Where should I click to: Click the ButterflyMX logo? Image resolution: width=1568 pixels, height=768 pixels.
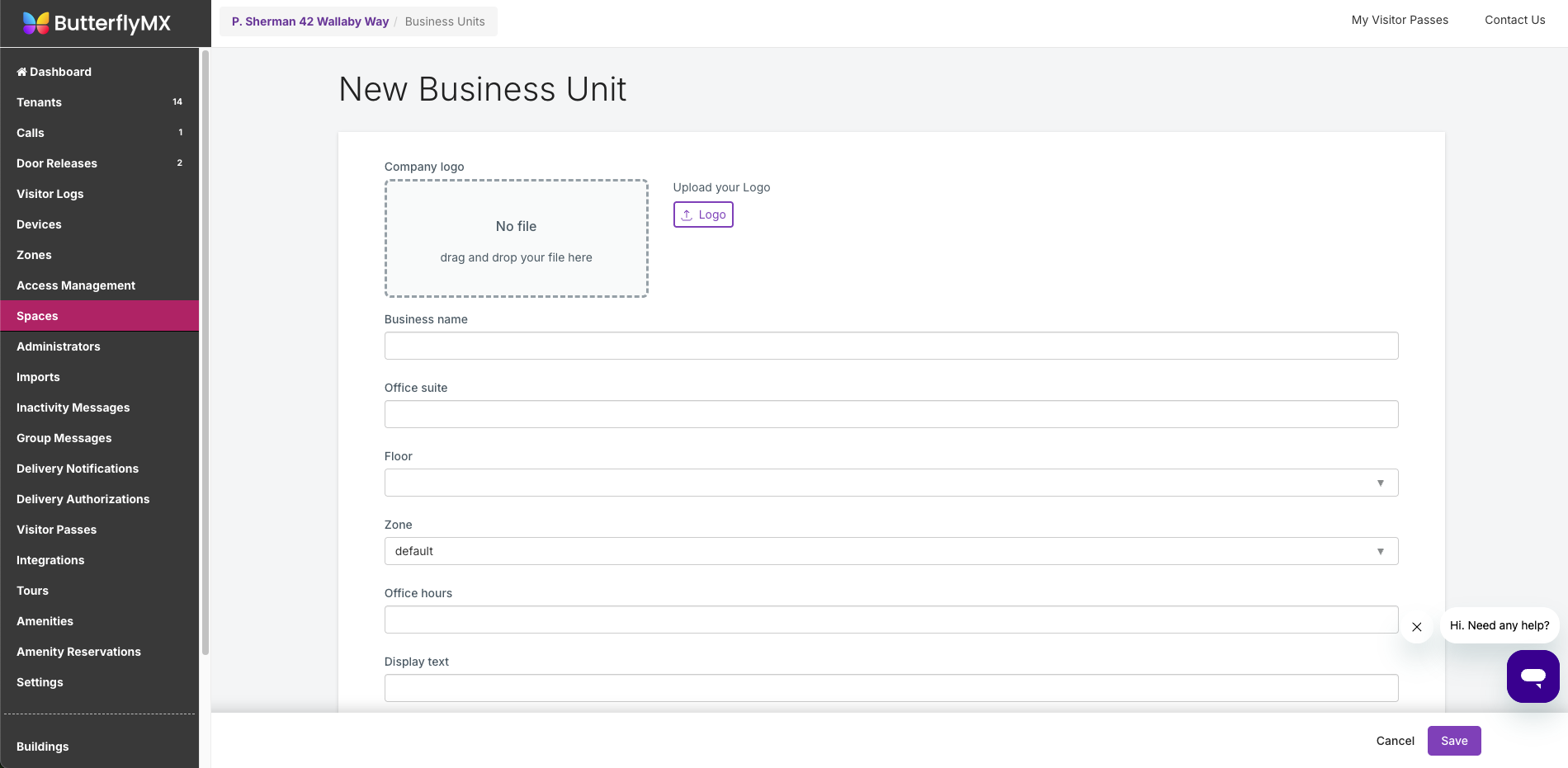point(97,23)
